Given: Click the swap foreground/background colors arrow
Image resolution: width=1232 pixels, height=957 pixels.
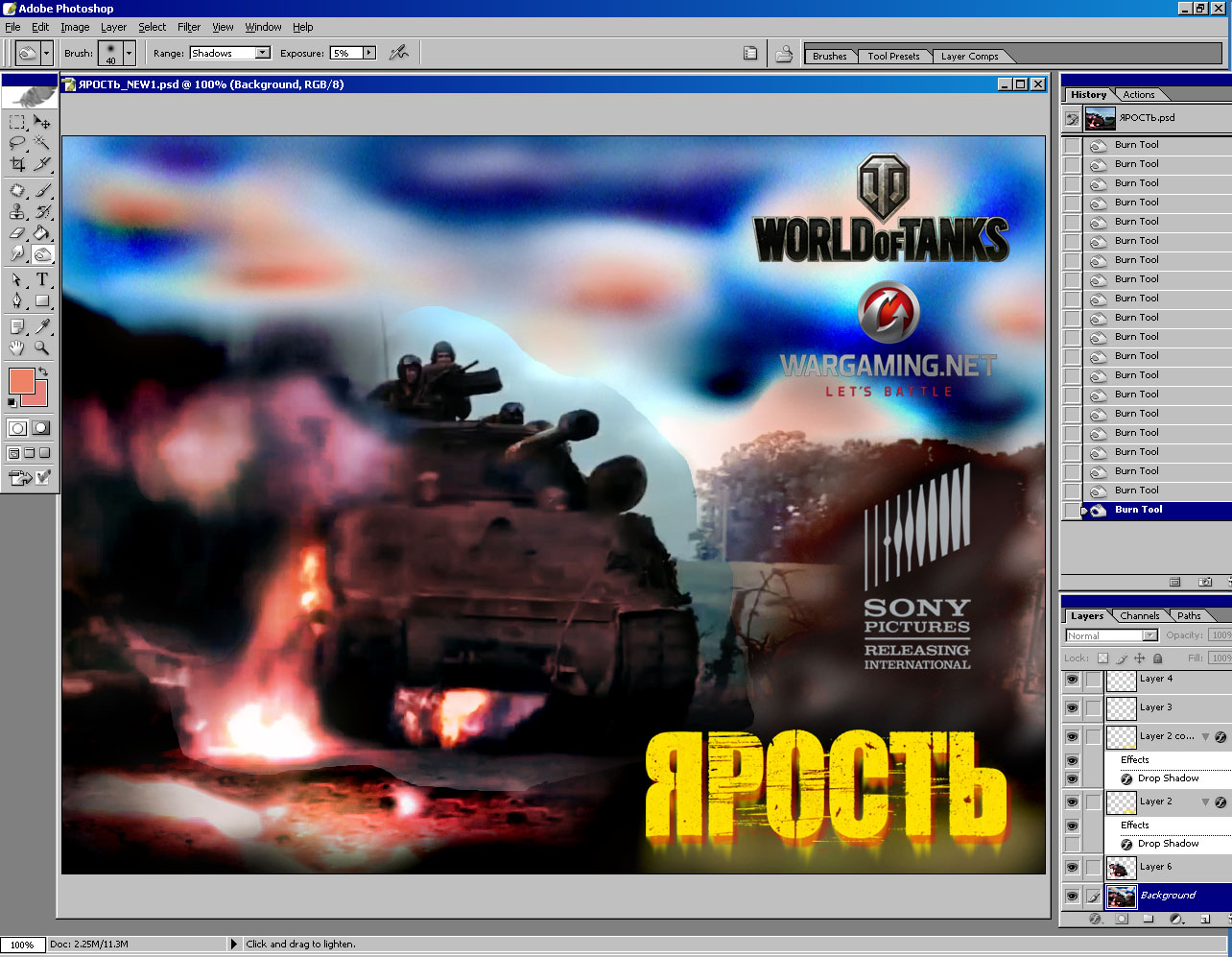Looking at the screenshot, I should point(43,371).
